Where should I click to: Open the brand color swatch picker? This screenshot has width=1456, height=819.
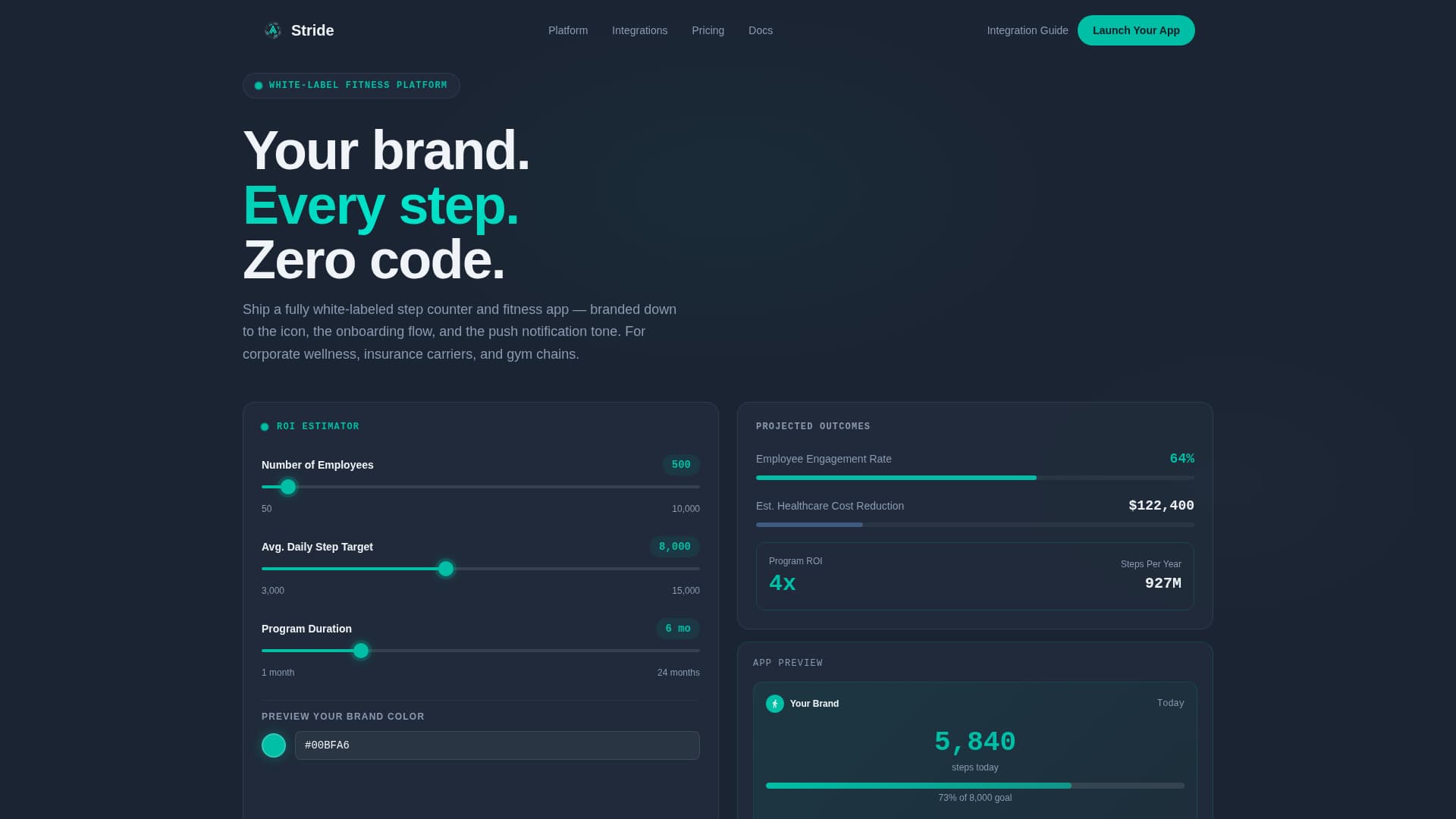(x=274, y=745)
